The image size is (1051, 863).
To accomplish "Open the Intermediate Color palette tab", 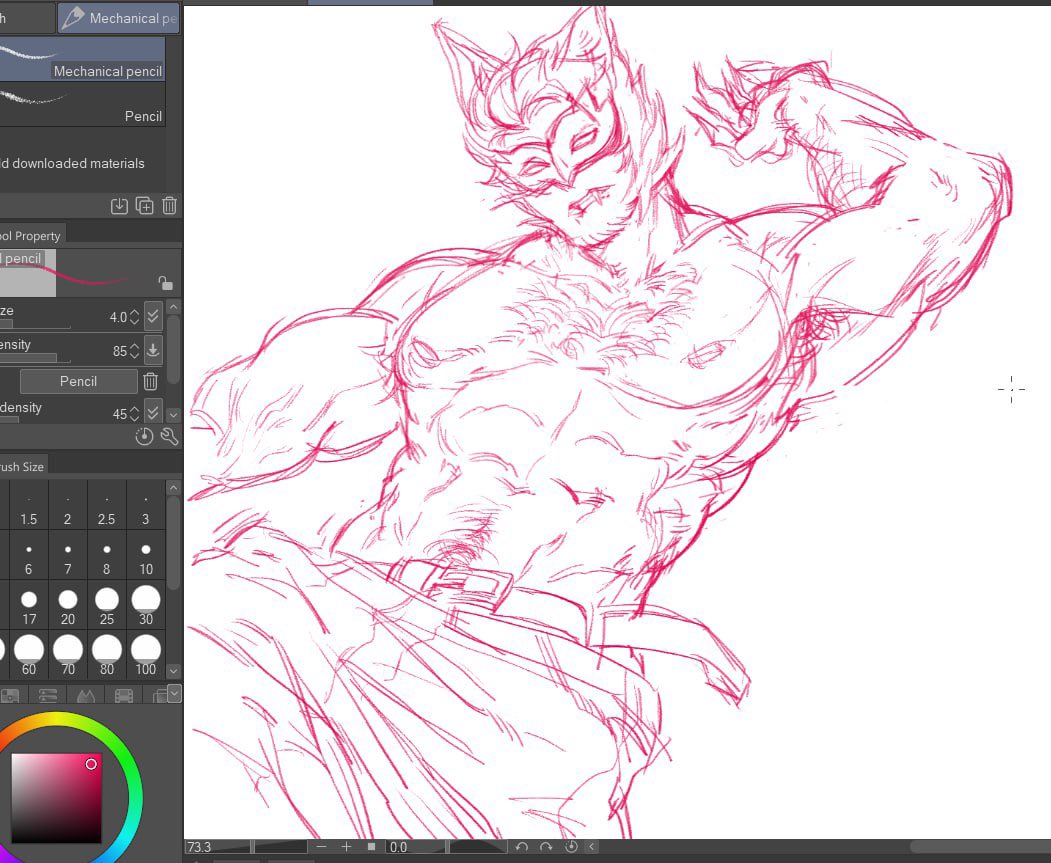I will (x=86, y=695).
